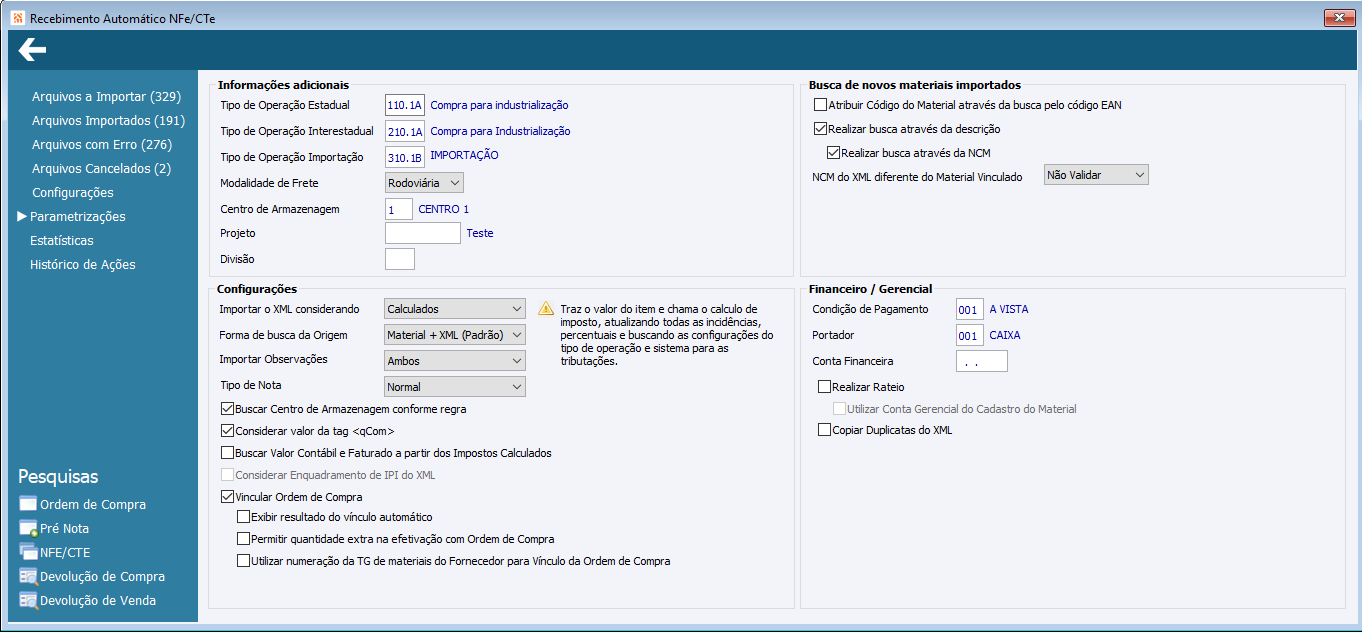The image size is (1362, 632).
Task: Click Tipo de Operação Interestadual field 210.1A
Action: click(x=405, y=131)
